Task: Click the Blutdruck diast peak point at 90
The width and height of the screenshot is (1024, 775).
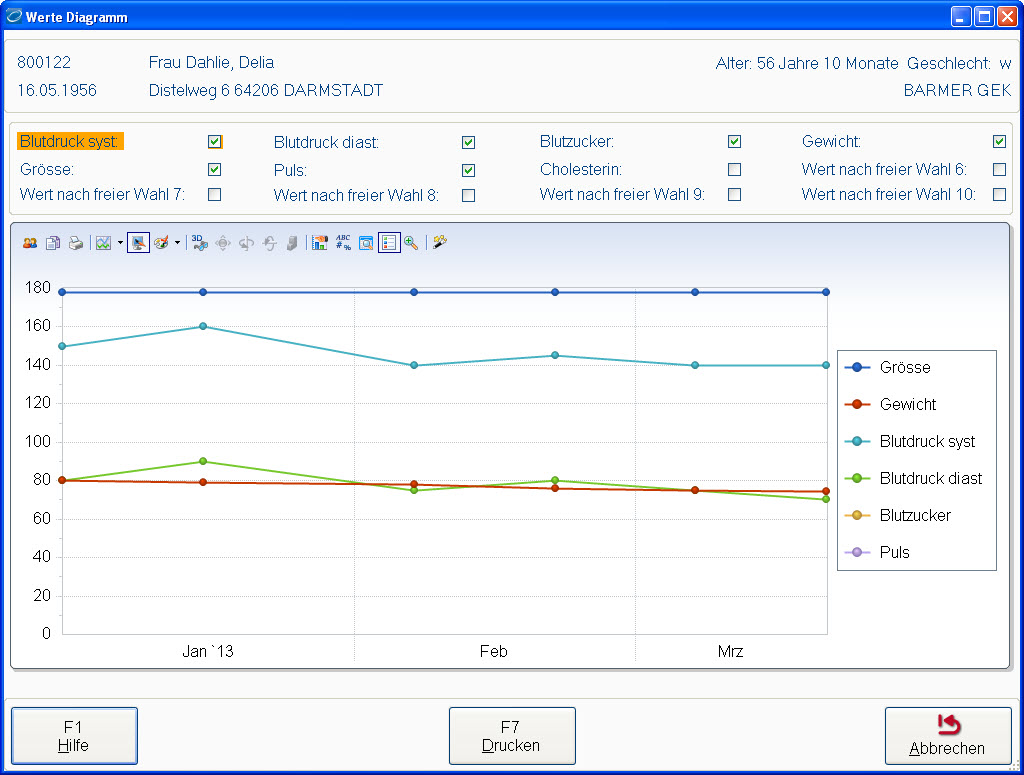Action: pyautogui.click(x=203, y=462)
